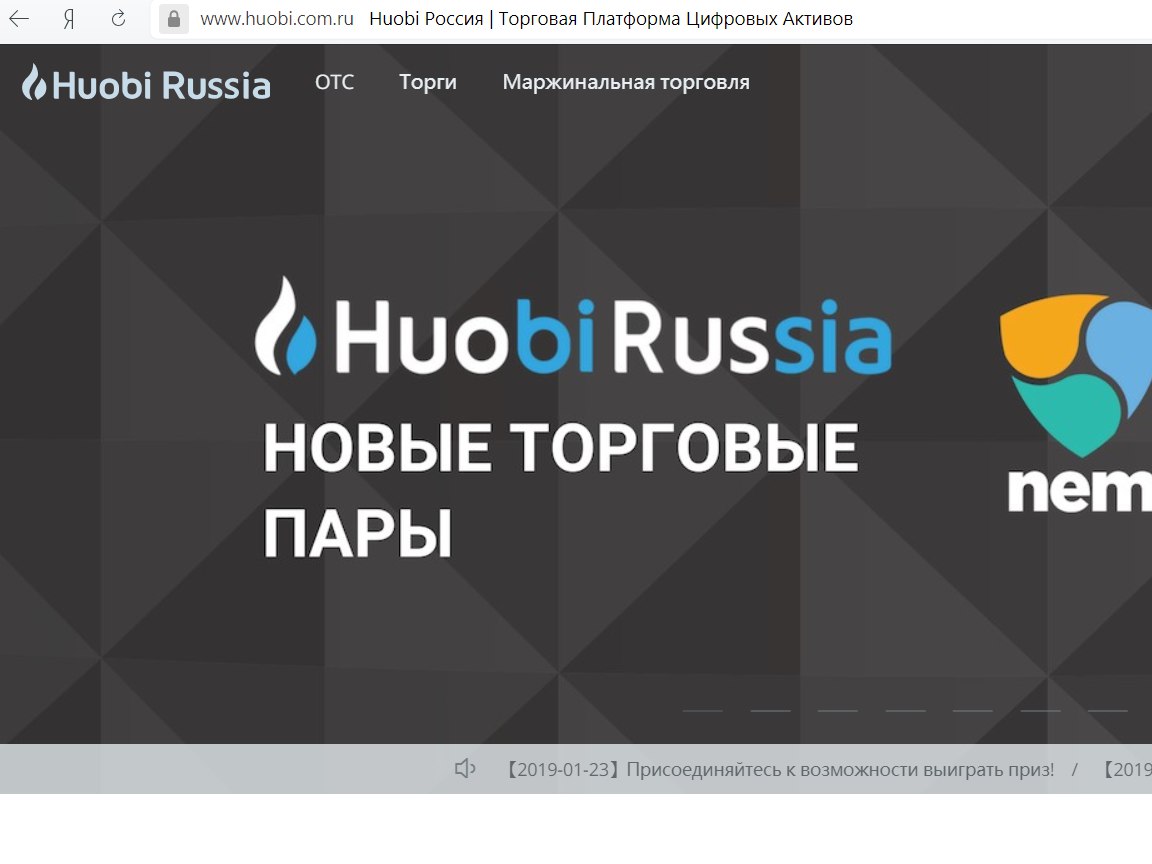
Task: Open the Торги menu item
Action: click(x=428, y=82)
